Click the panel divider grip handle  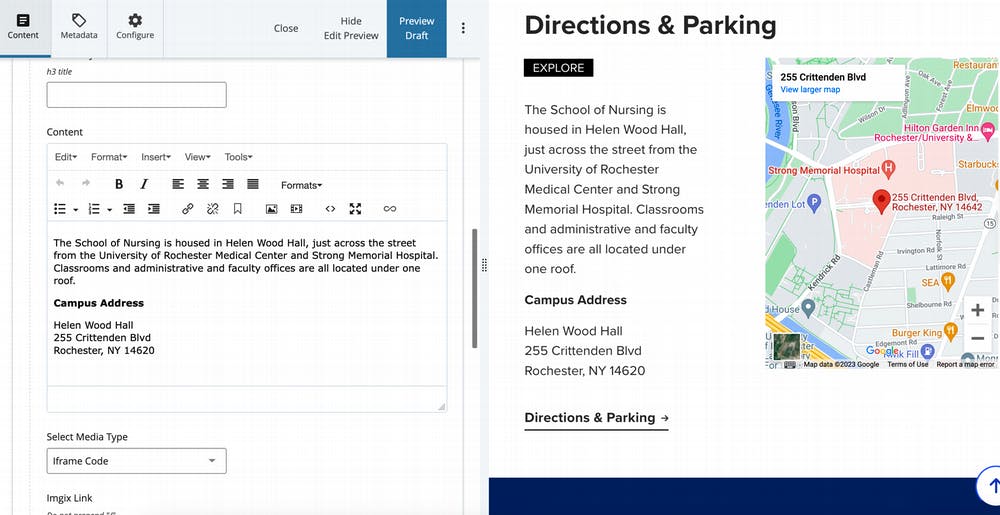pos(484,265)
